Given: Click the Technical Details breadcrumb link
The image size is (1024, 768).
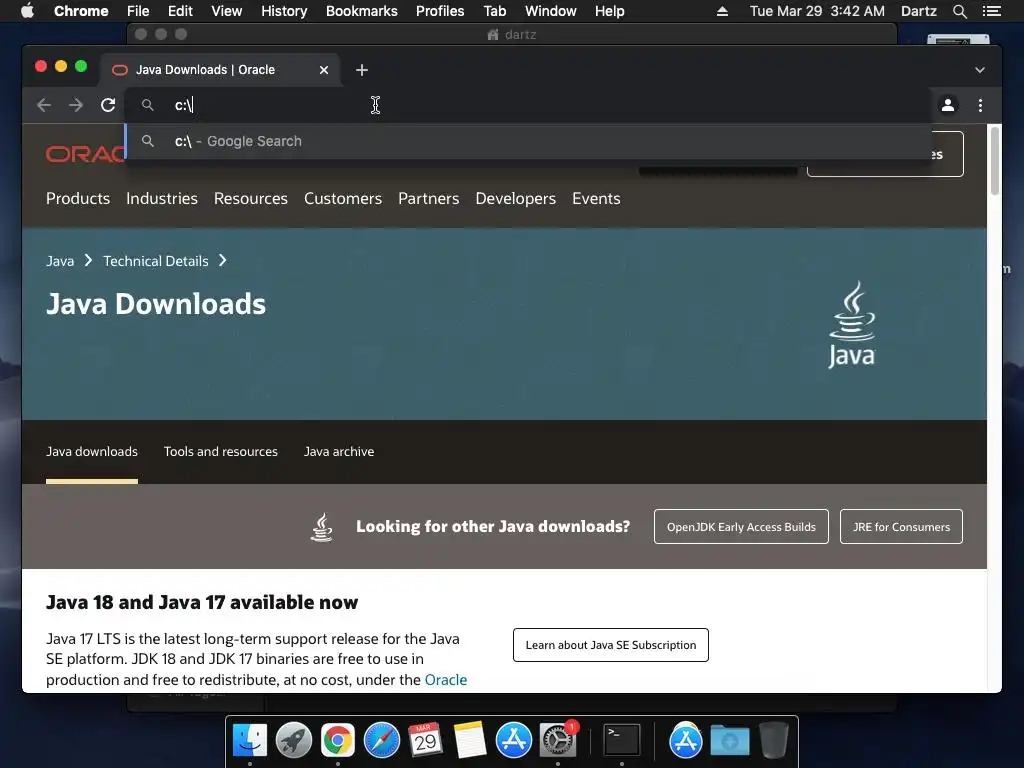Looking at the screenshot, I should 155,261.
